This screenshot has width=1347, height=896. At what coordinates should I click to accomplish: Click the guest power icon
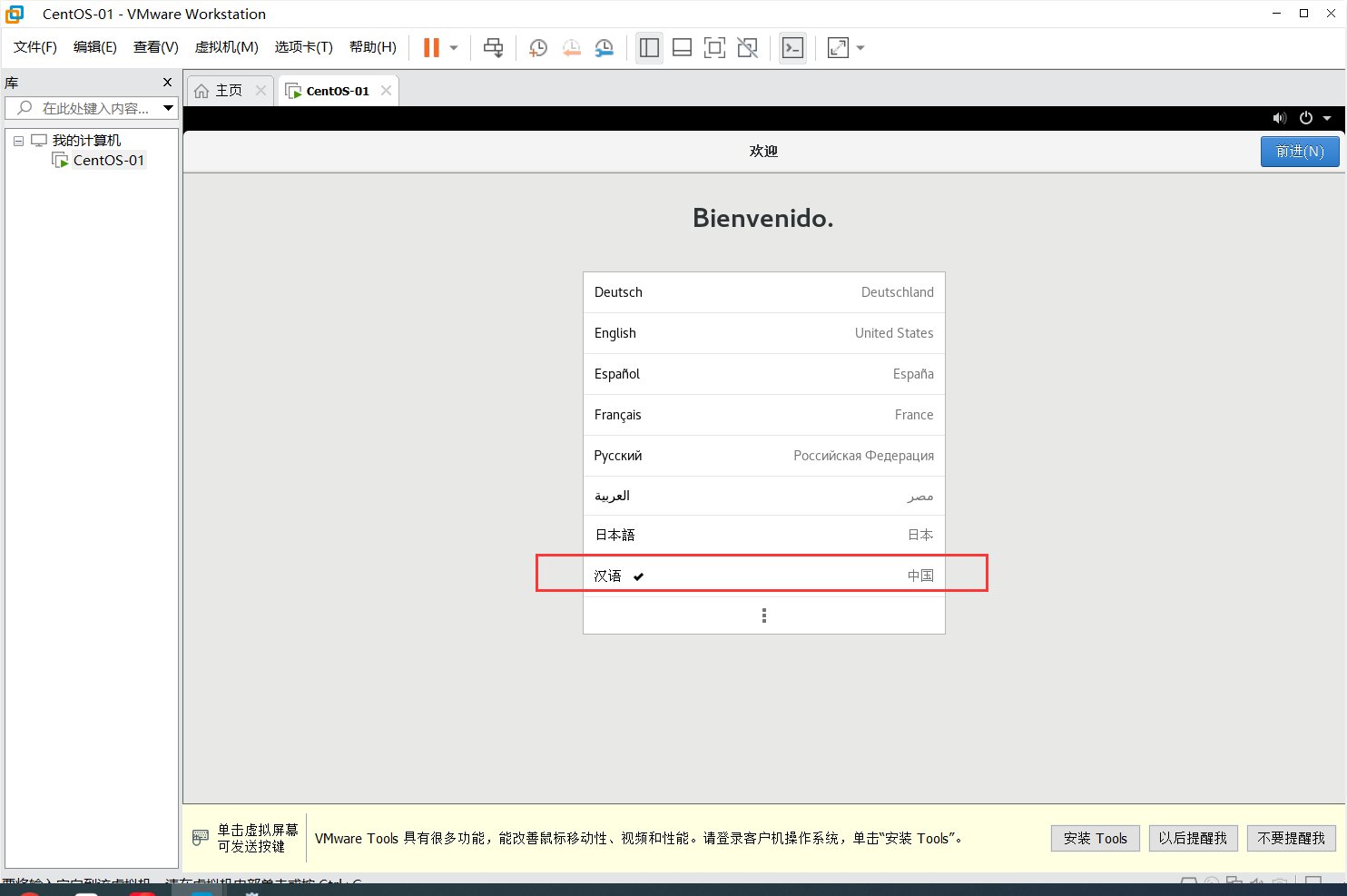pos(1306,118)
